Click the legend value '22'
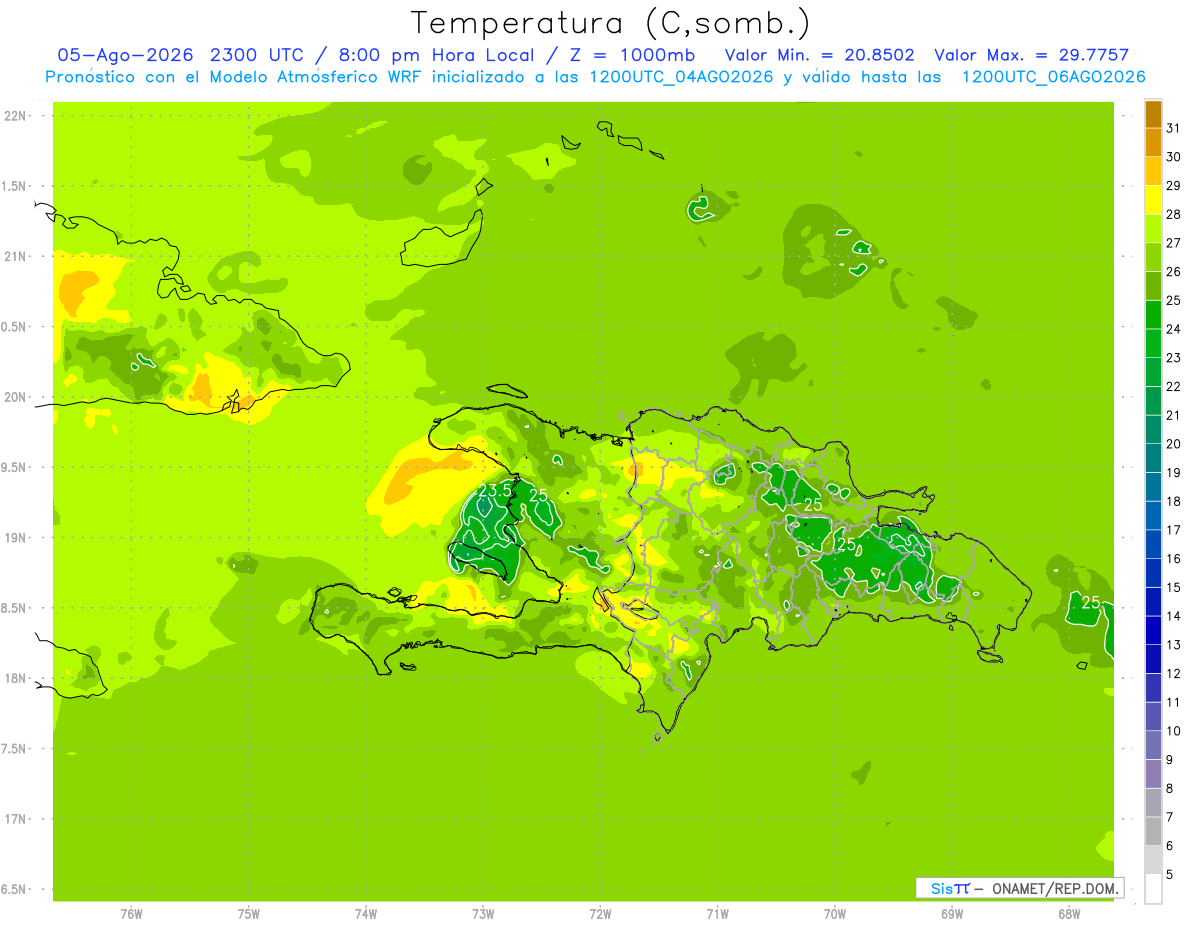Screen dimensions: 1200x927 pos(1174,386)
